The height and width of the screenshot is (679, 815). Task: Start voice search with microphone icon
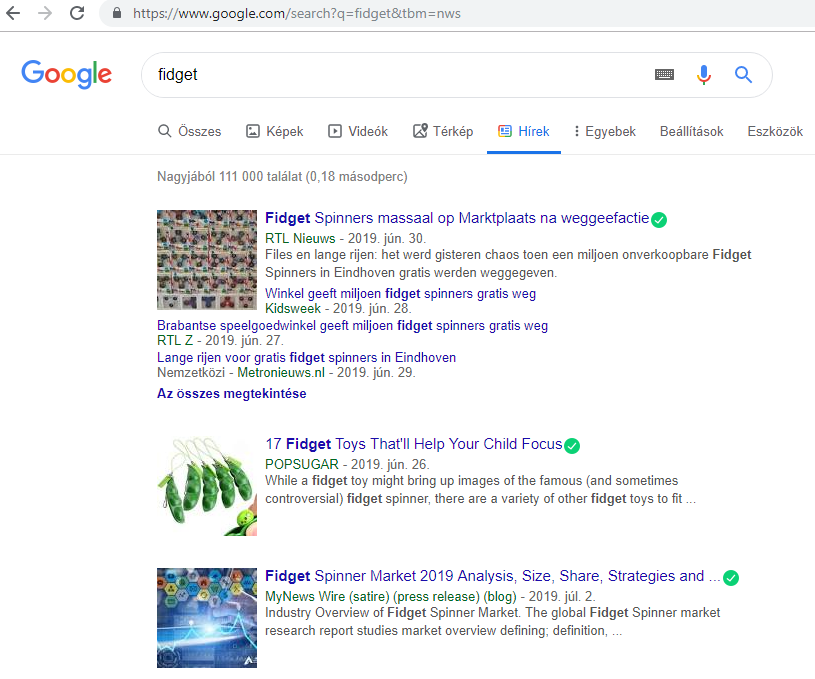coord(704,75)
